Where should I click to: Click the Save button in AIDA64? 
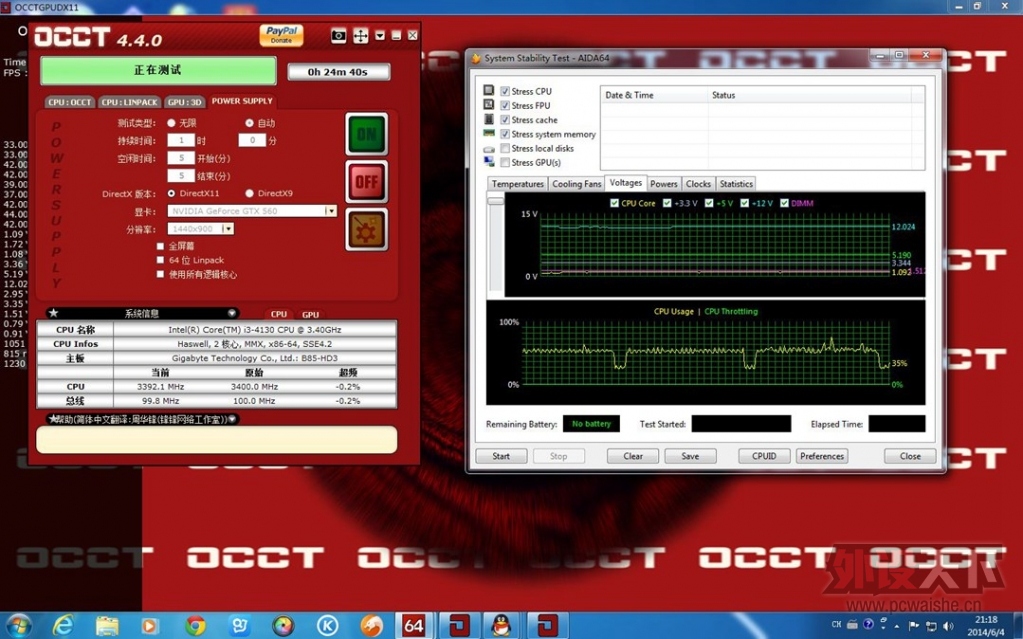pyautogui.click(x=690, y=456)
